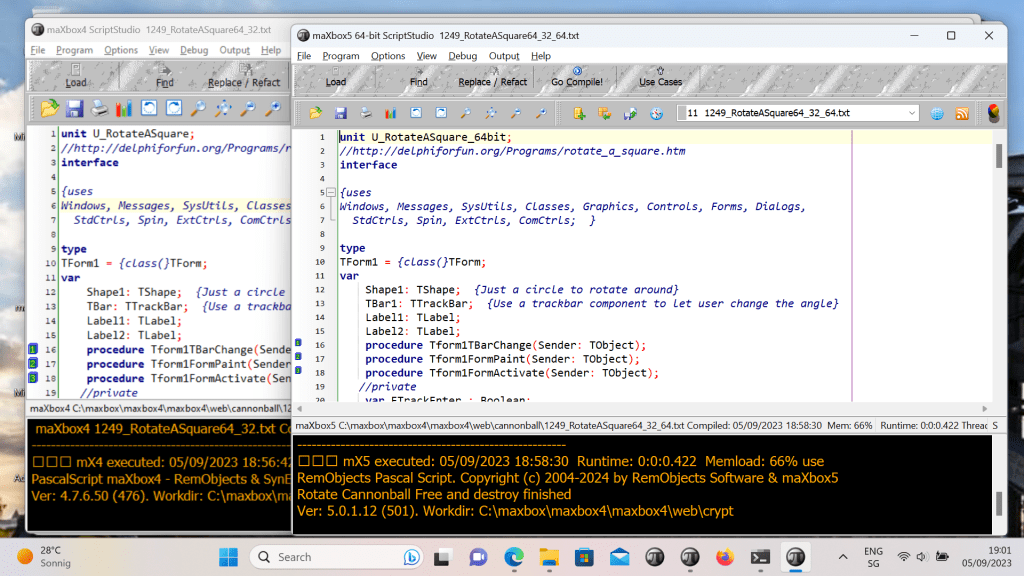Open the Debug menu in maXbox5
The height and width of the screenshot is (576, 1024).
(462, 56)
